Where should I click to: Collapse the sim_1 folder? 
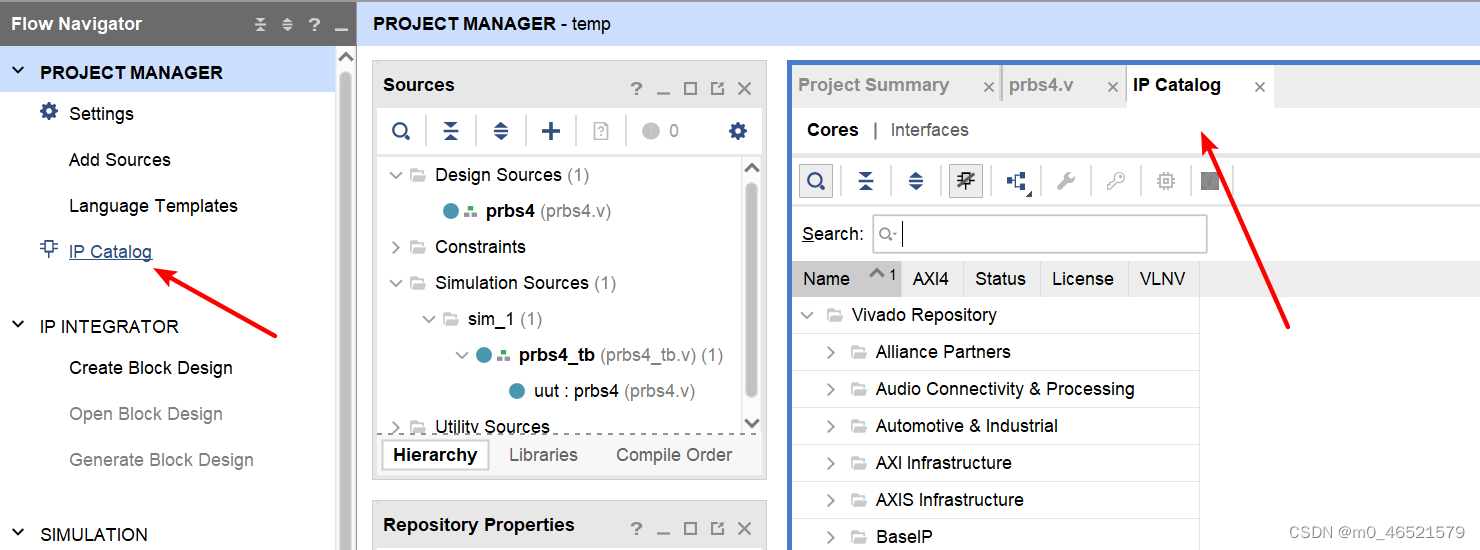428,319
